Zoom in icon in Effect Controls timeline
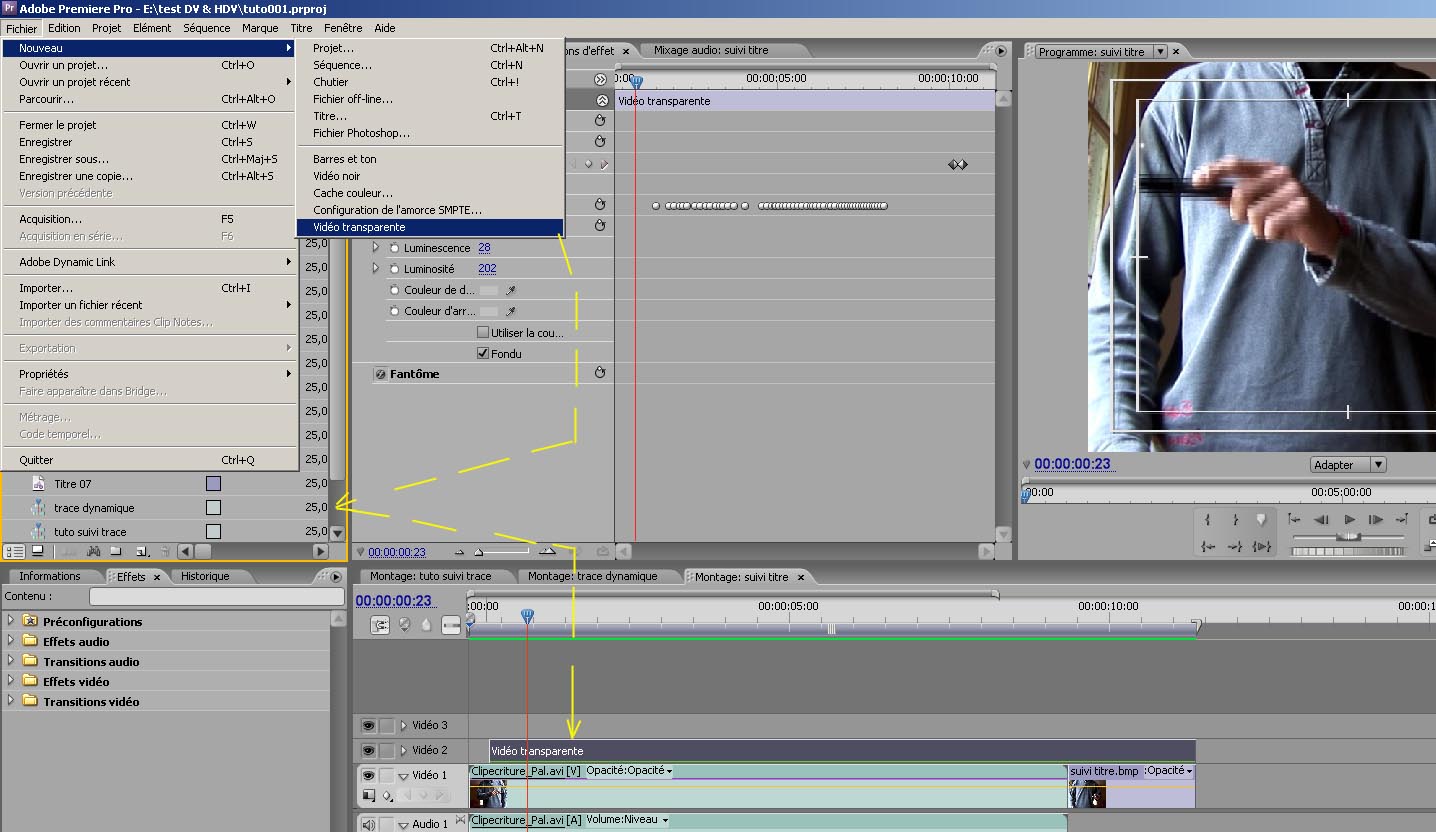 (547, 551)
